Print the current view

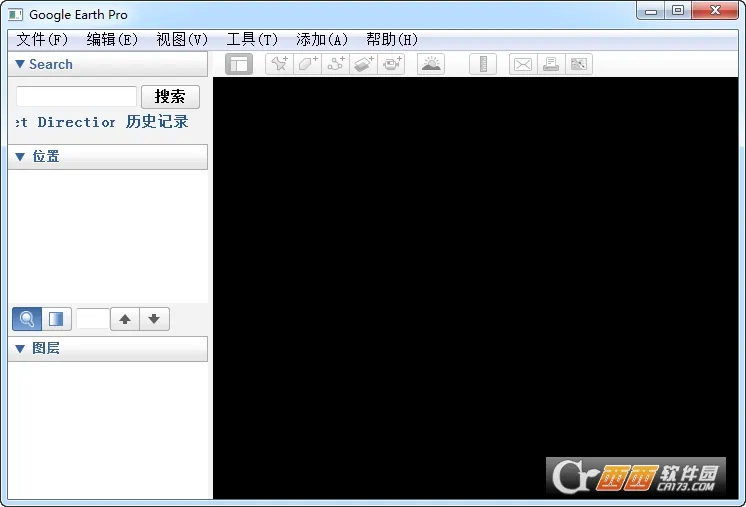click(551, 64)
